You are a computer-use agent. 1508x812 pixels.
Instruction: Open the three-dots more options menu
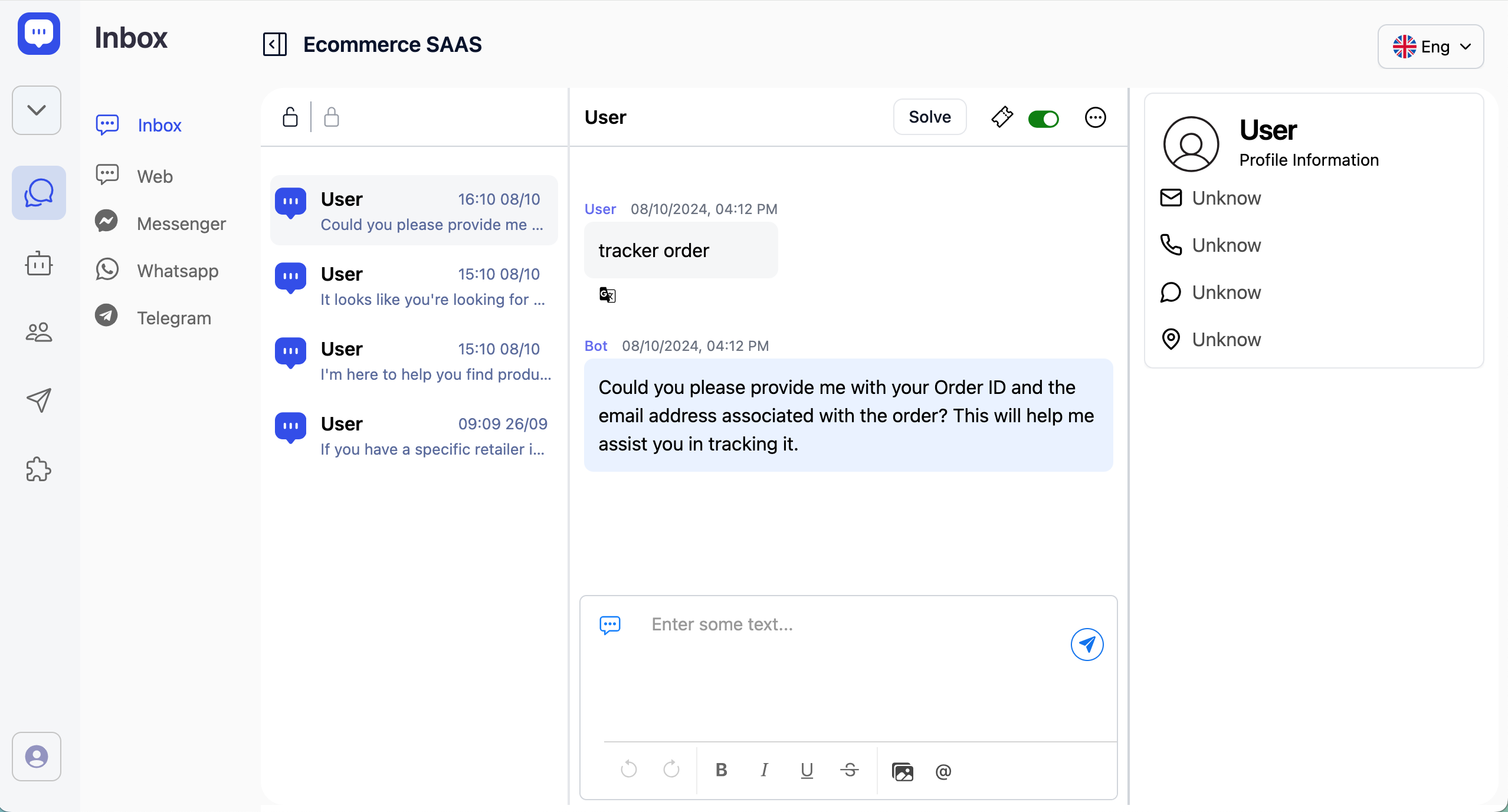(1095, 117)
